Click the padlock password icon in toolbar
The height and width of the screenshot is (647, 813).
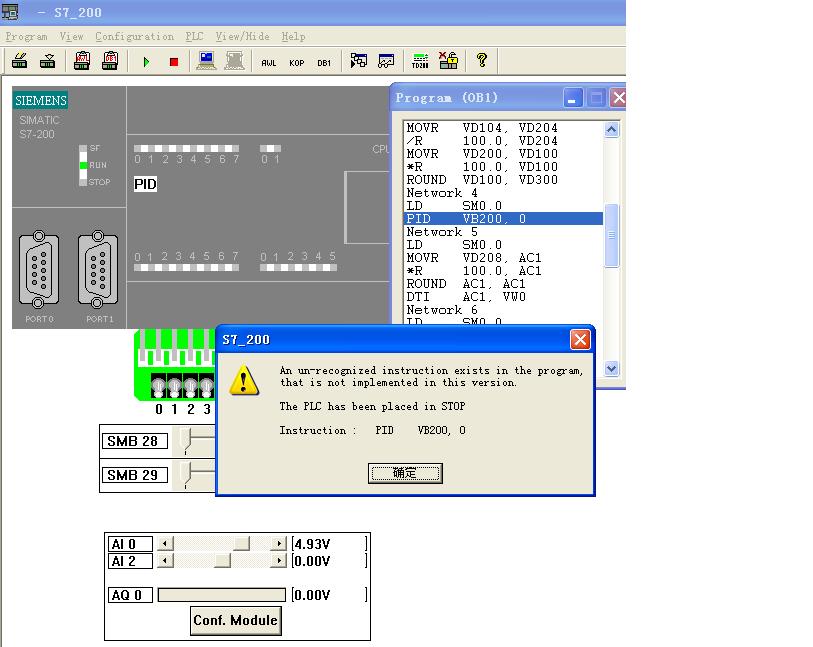point(448,61)
